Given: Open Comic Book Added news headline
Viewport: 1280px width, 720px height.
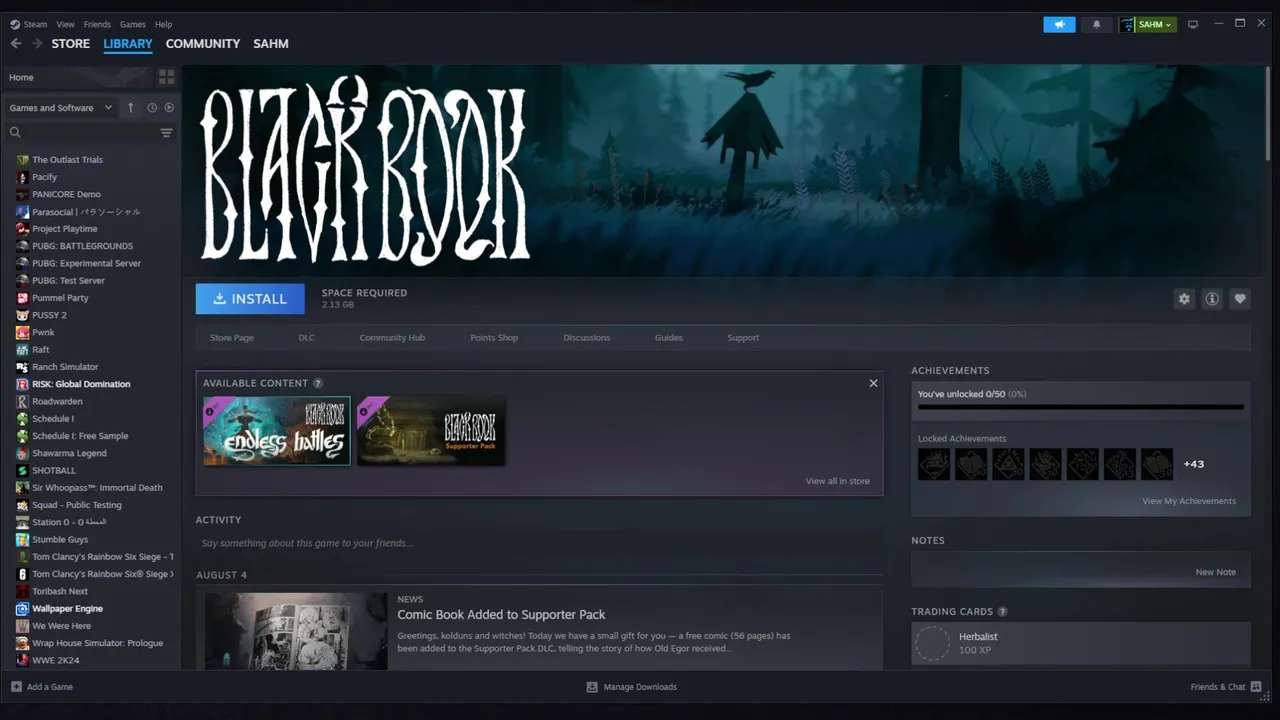Looking at the screenshot, I should coord(501,615).
